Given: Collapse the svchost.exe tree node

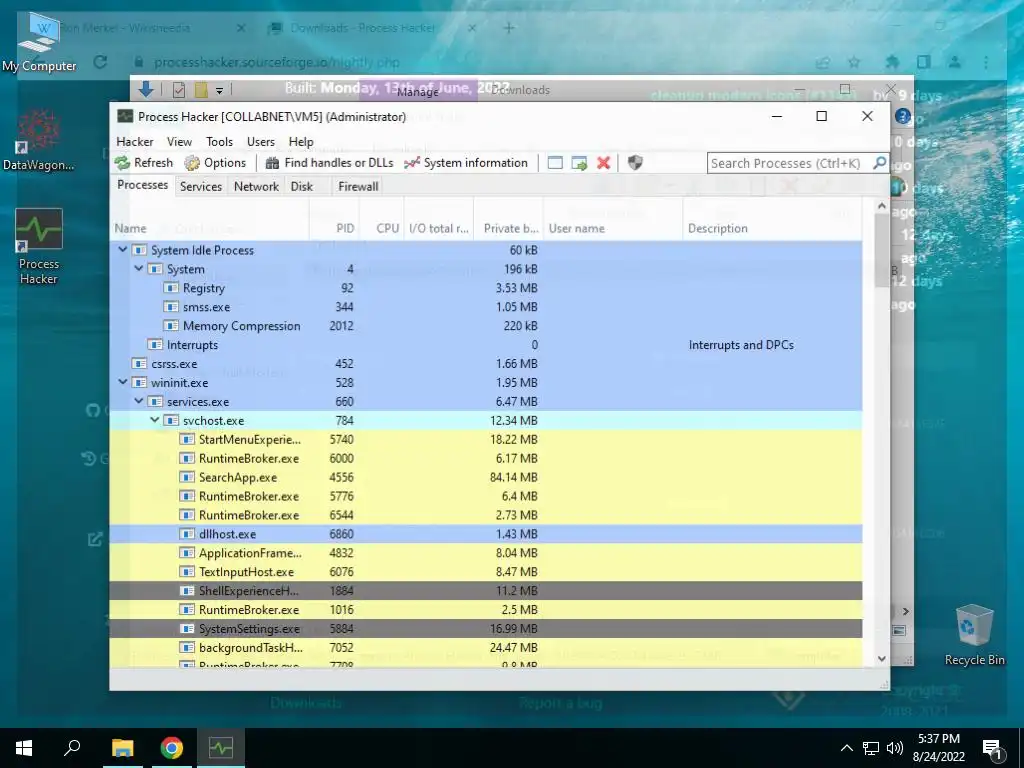Looking at the screenshot, I should point(154,420).
